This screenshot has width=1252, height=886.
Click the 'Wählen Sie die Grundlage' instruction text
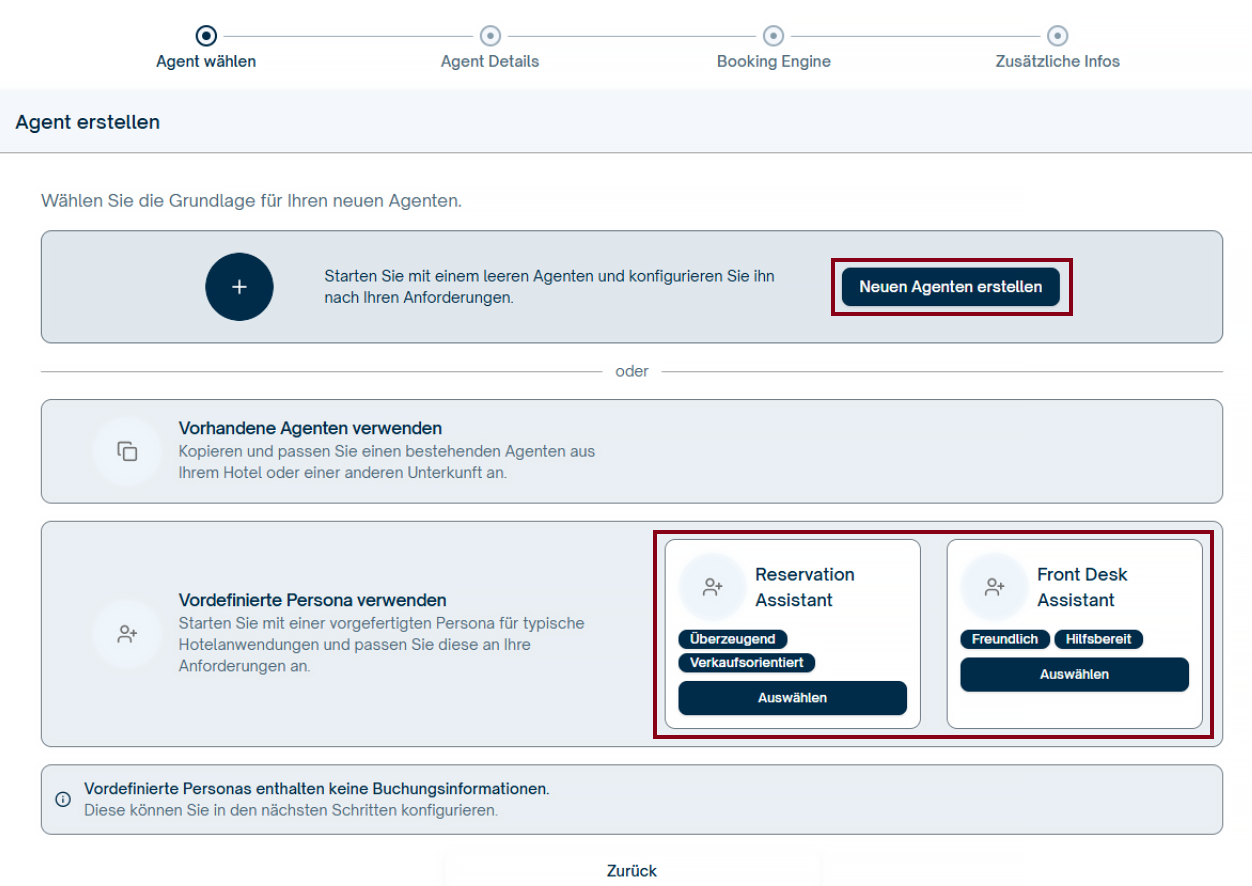251,201
